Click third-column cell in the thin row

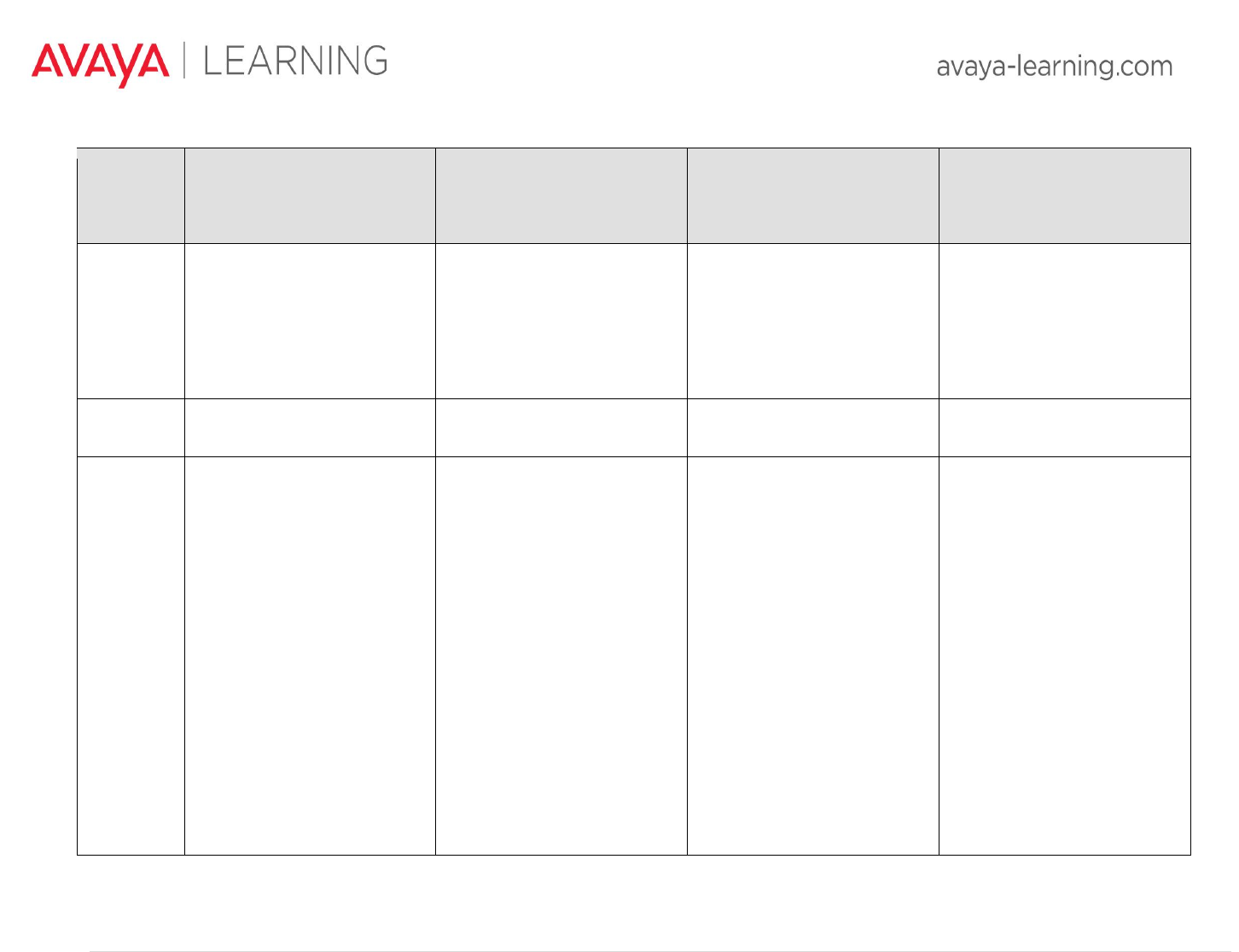tap(561, 427)
